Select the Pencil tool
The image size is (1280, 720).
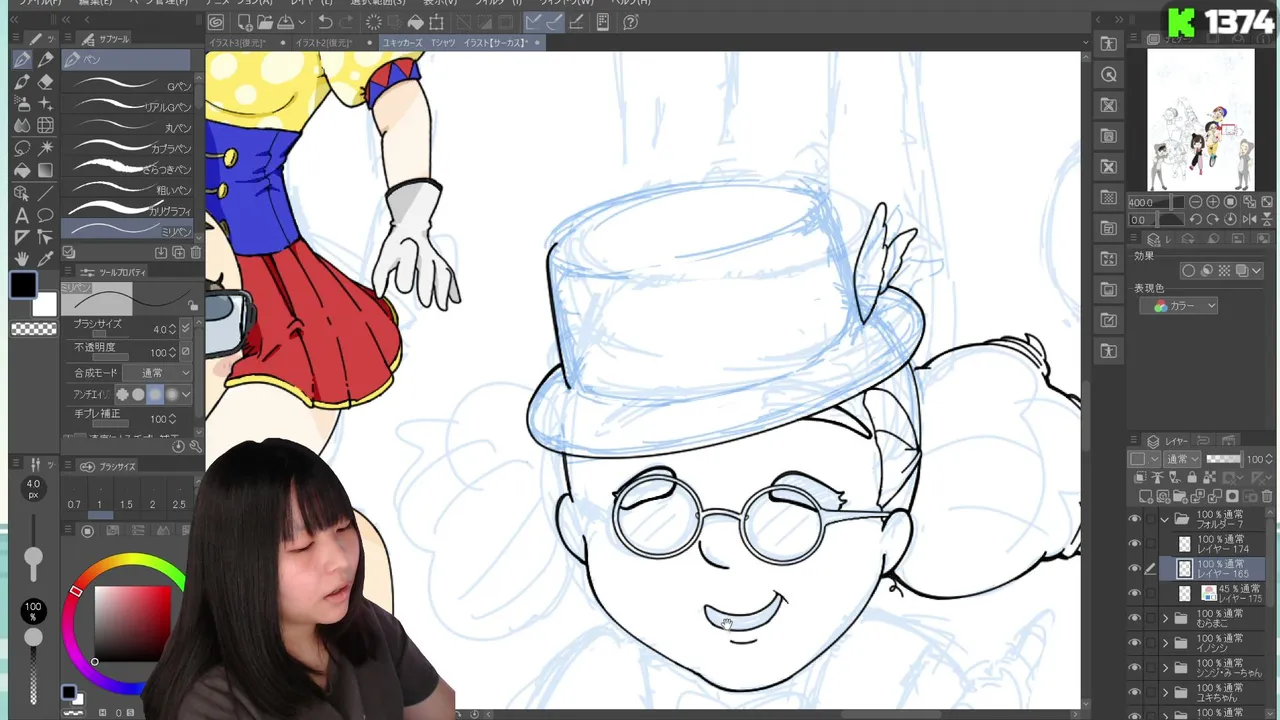point(45,60)
